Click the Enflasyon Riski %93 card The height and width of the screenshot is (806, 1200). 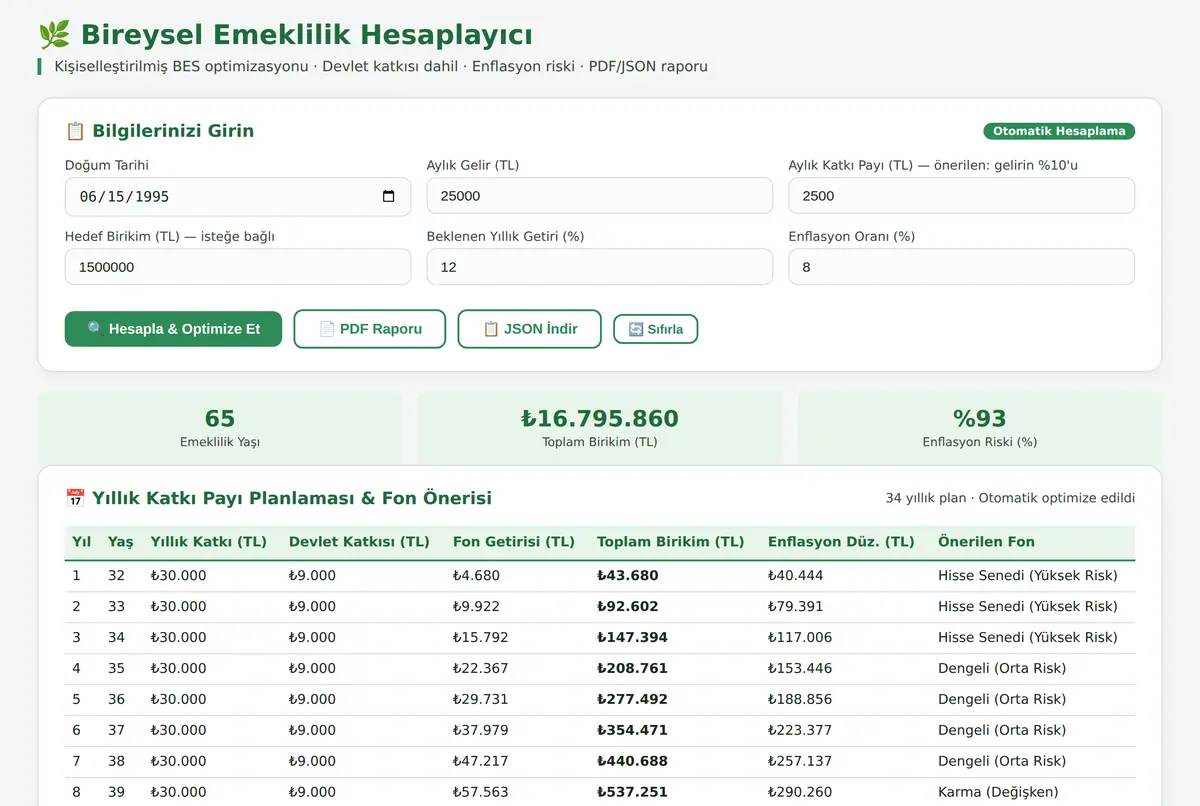coord(980,428)
